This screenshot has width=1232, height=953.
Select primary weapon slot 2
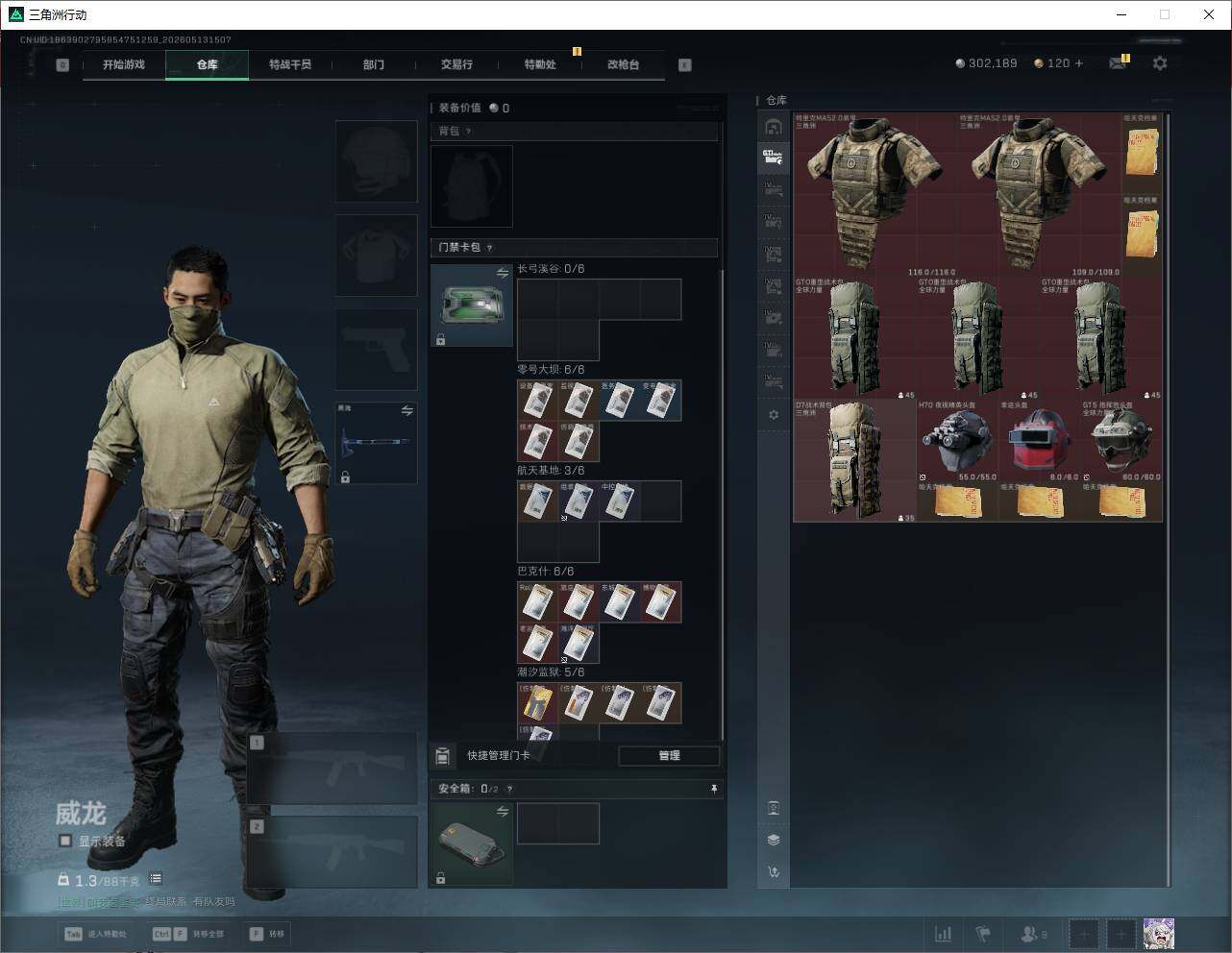(333, 853)
